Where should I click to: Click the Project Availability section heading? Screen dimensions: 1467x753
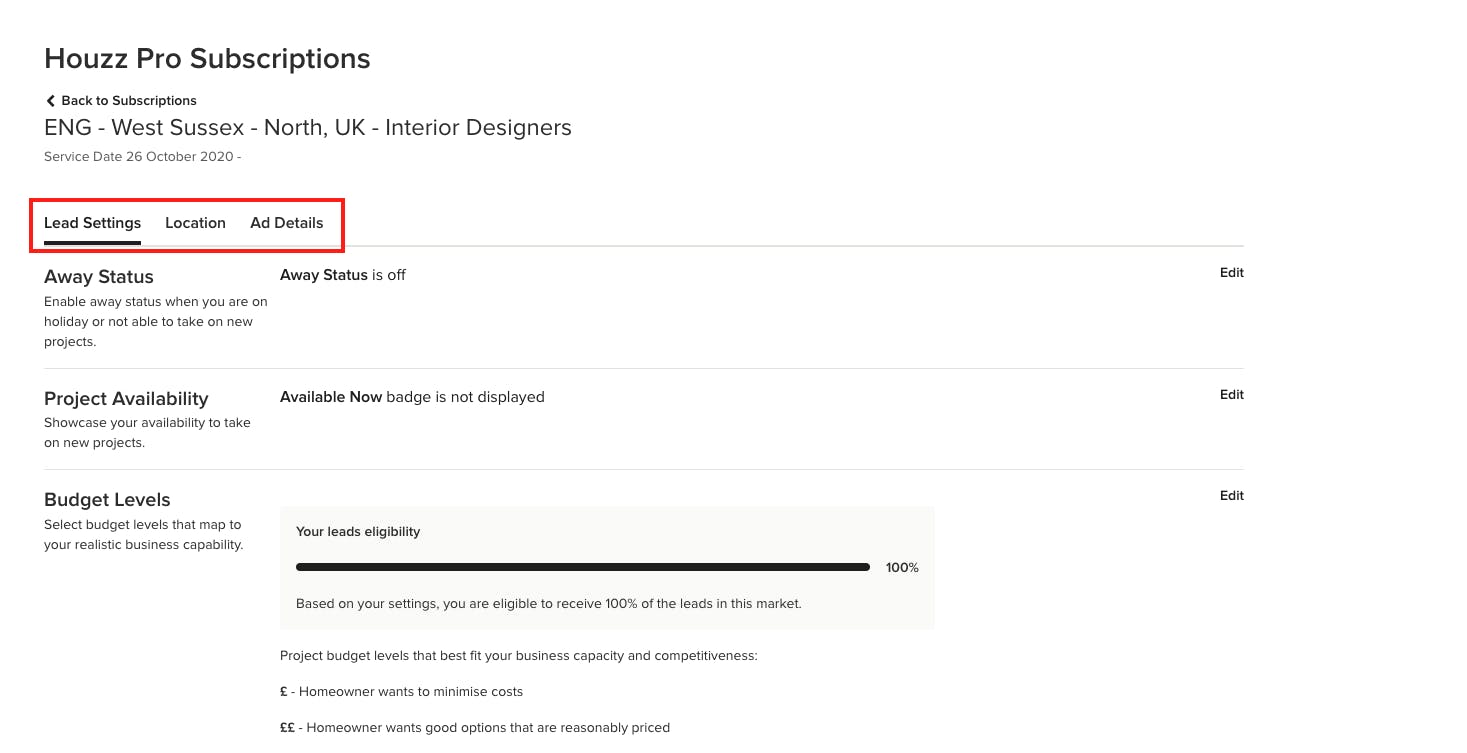pyautogui.click(x=126, y=399)
